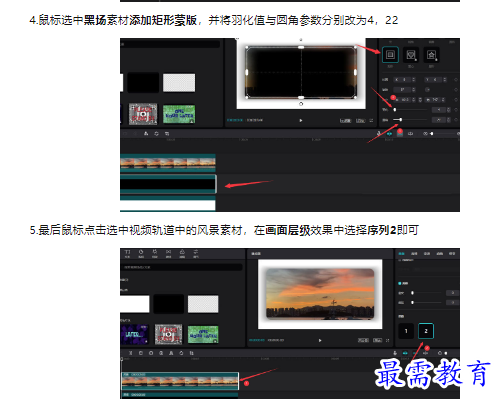
Task: Select the white material thumbnail in step 5
Action: (x=135, y=304)
